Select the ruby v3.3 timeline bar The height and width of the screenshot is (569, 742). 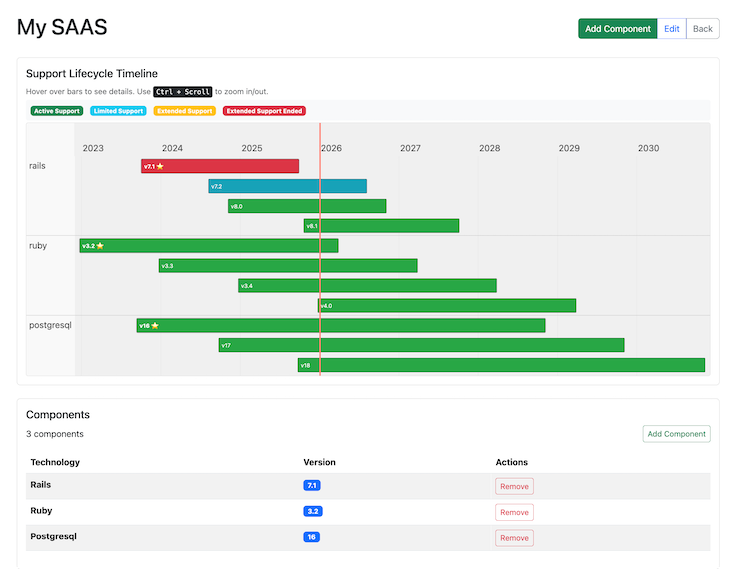(x=288, y=266)
